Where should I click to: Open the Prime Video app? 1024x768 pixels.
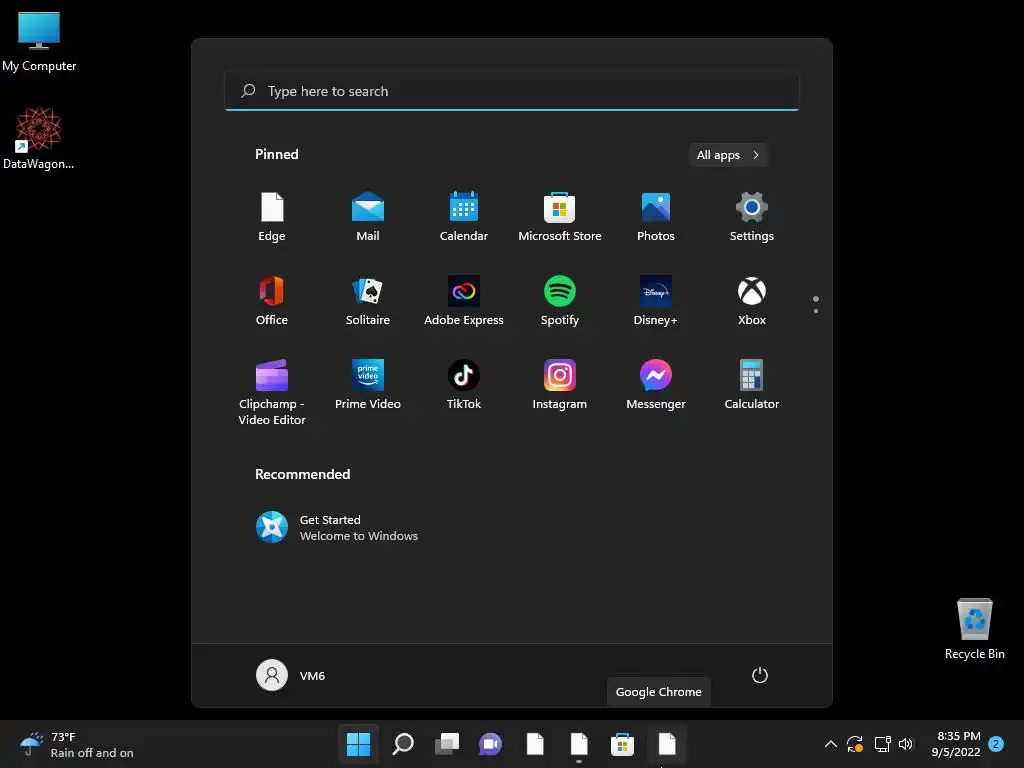(x=368, y=385)
